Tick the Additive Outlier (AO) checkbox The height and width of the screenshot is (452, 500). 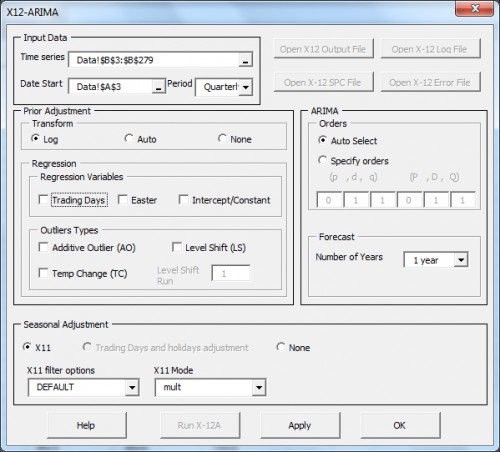[44, 247]
